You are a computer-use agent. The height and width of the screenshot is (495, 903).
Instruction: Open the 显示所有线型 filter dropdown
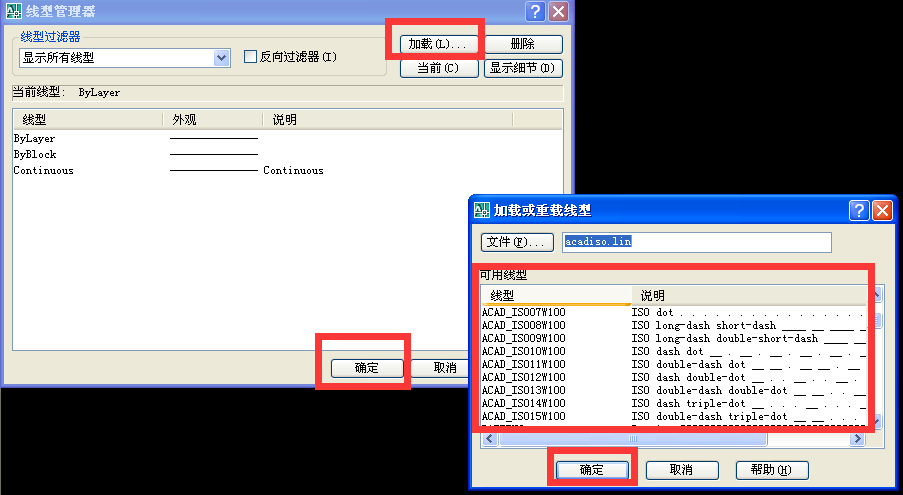[221, 58]
